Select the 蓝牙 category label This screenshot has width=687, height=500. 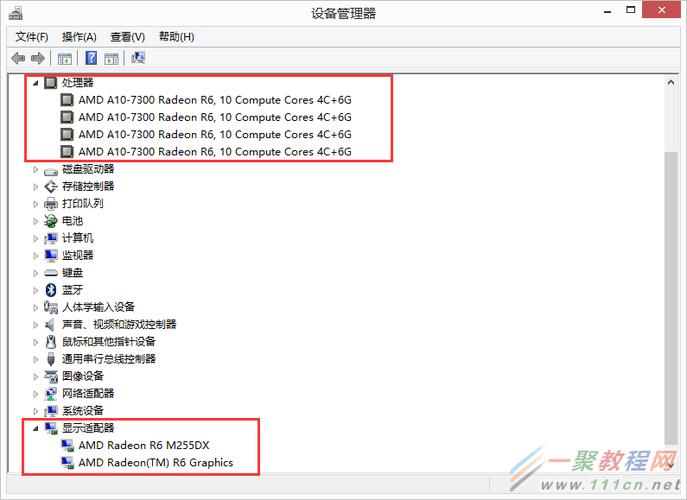(x=72, y=290)
